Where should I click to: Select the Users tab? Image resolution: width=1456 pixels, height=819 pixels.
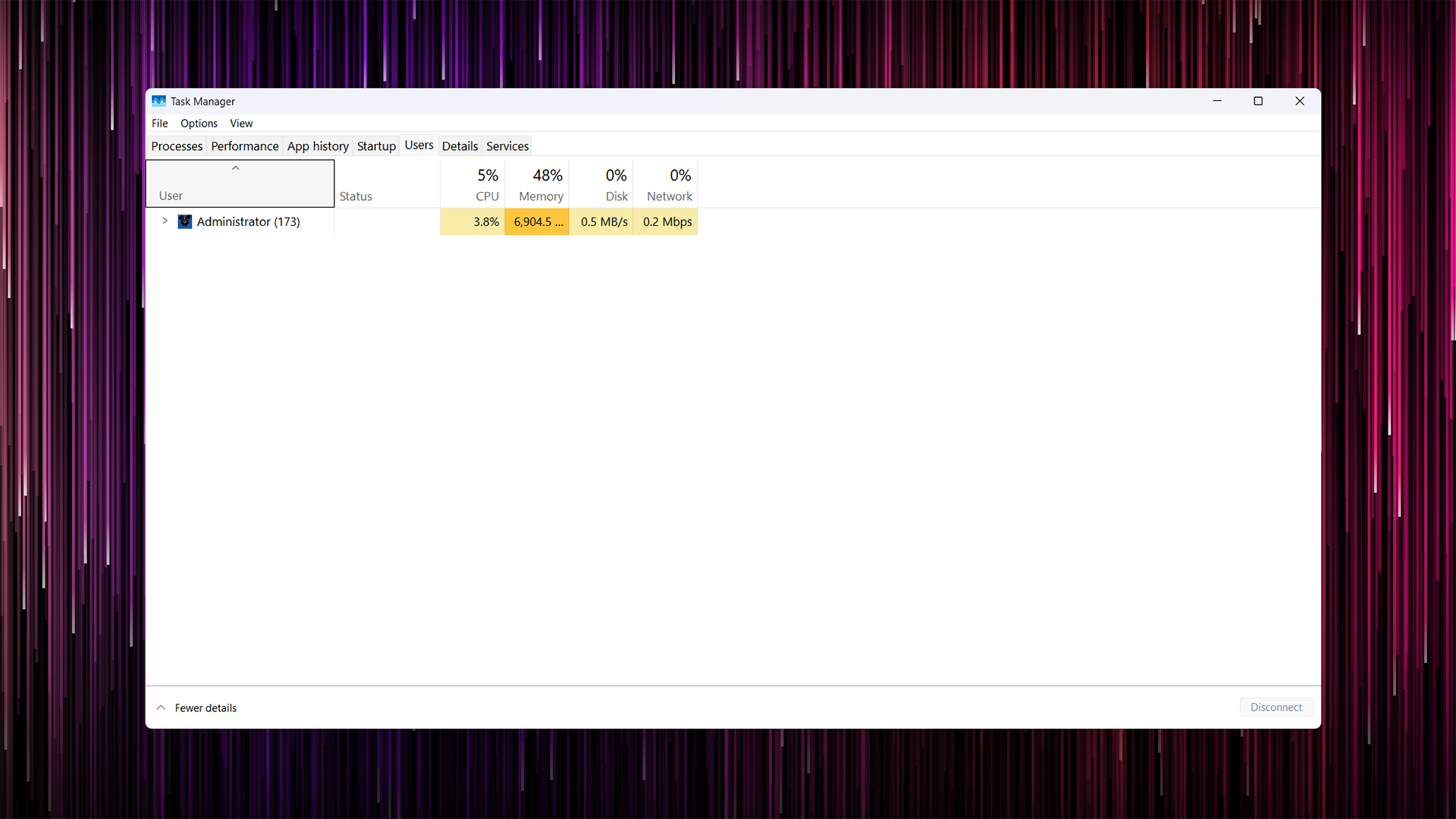pyautogui.click(x=419, y=145)
